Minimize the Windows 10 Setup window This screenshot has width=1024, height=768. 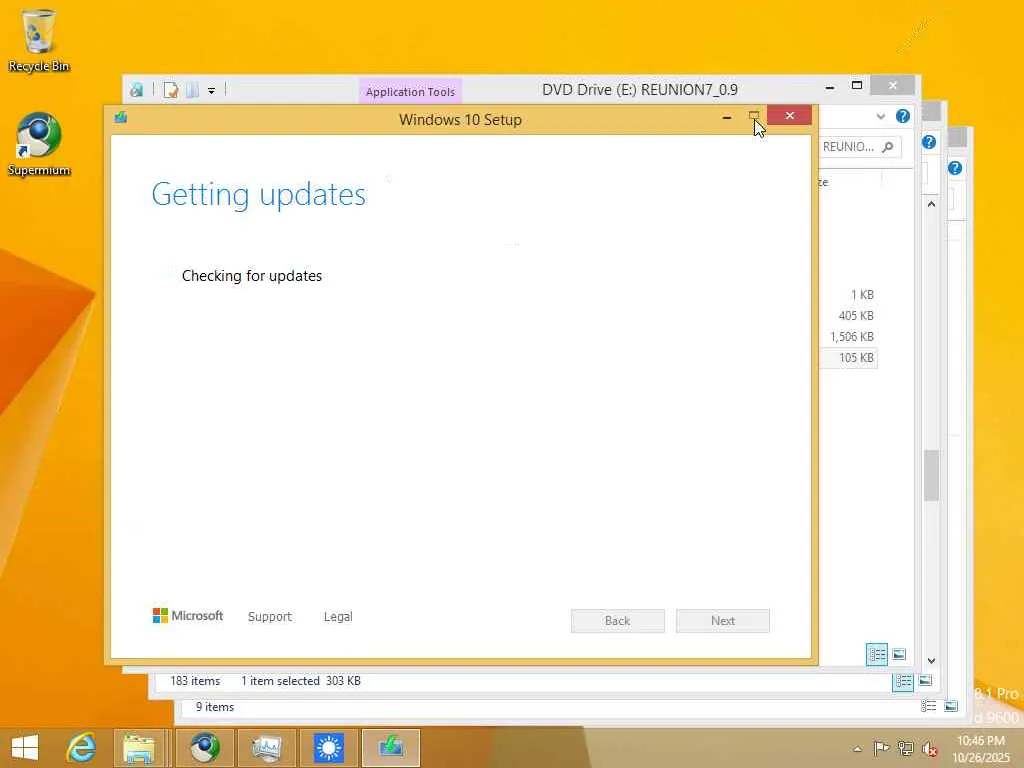coord(727,118)
